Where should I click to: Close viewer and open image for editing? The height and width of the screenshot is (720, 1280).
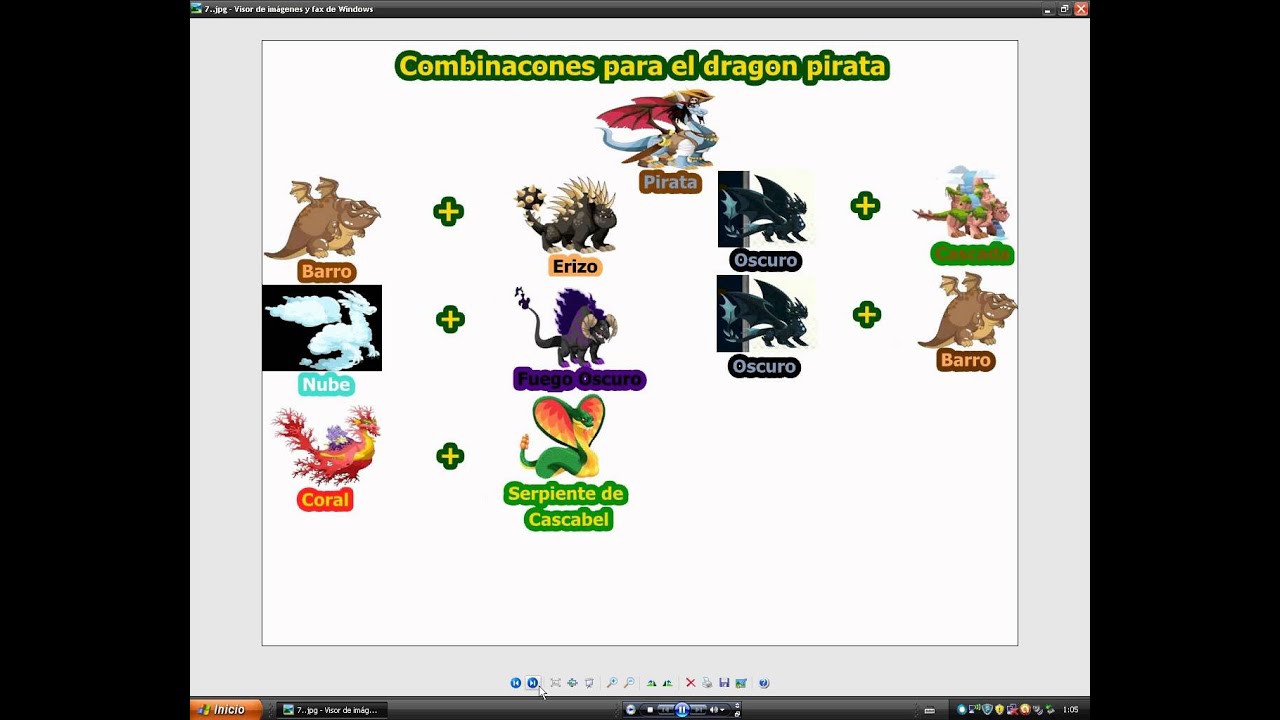[x=741, y=683]
